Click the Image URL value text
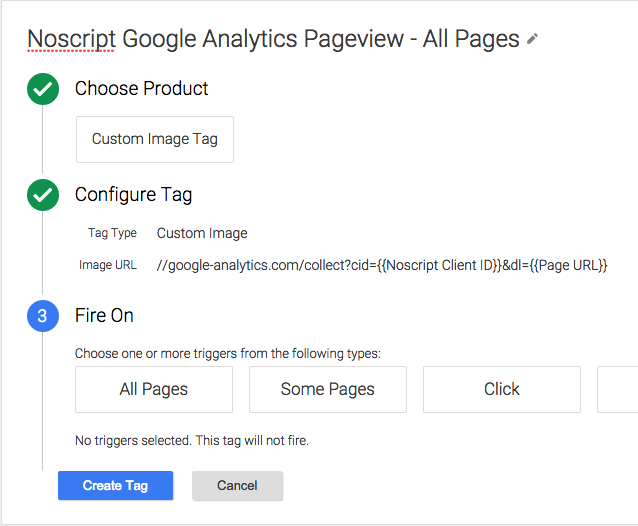638x526 pixels. [x=382, y=265]
